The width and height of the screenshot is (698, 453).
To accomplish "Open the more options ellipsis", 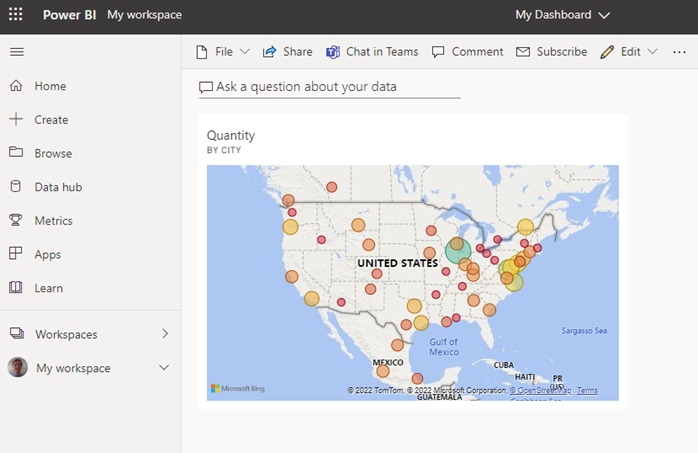I will 679,52.
